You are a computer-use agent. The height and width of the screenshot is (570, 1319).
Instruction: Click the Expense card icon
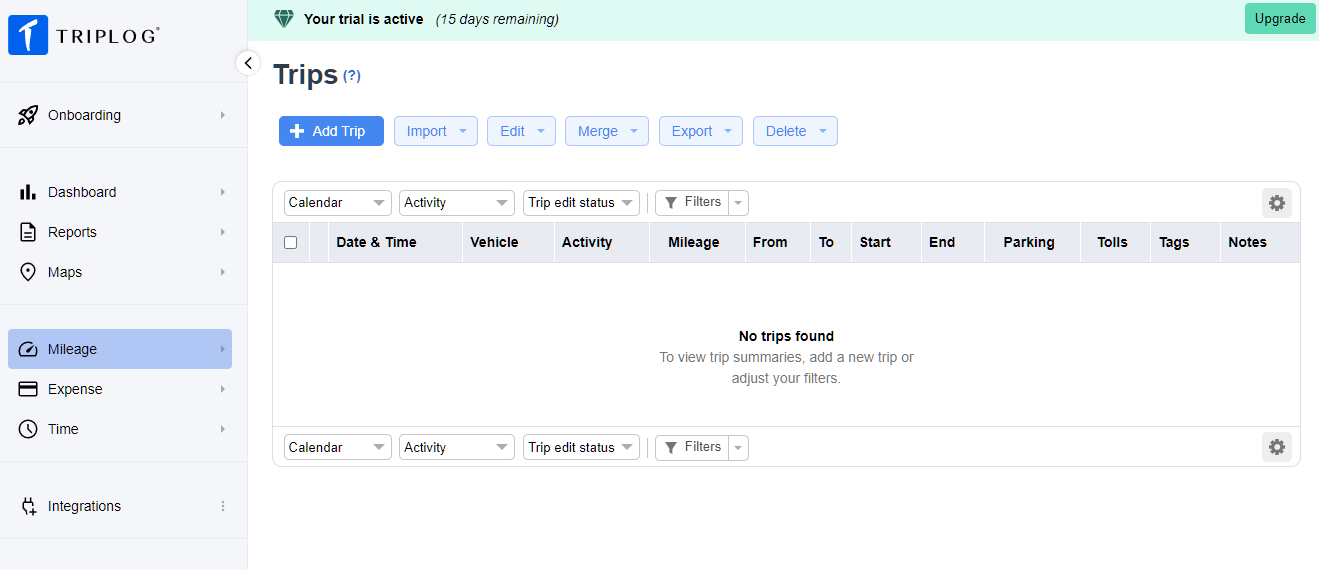[x=28, y=389]
